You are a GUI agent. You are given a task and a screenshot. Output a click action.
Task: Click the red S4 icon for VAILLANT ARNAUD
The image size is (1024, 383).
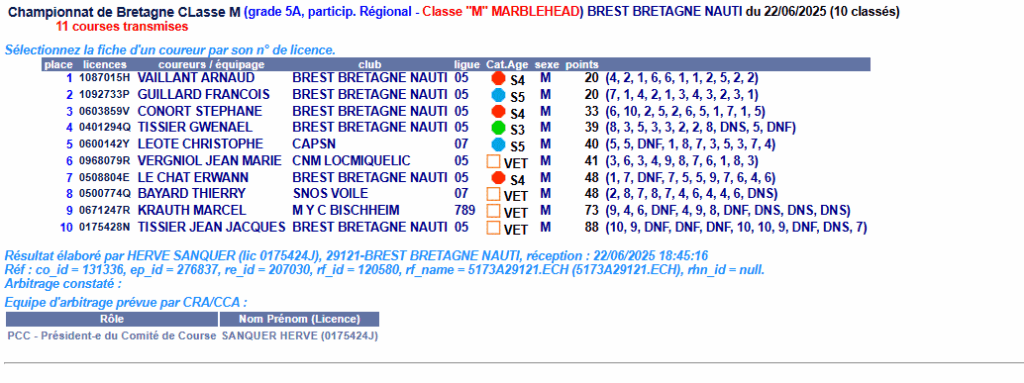coord(498,78)
